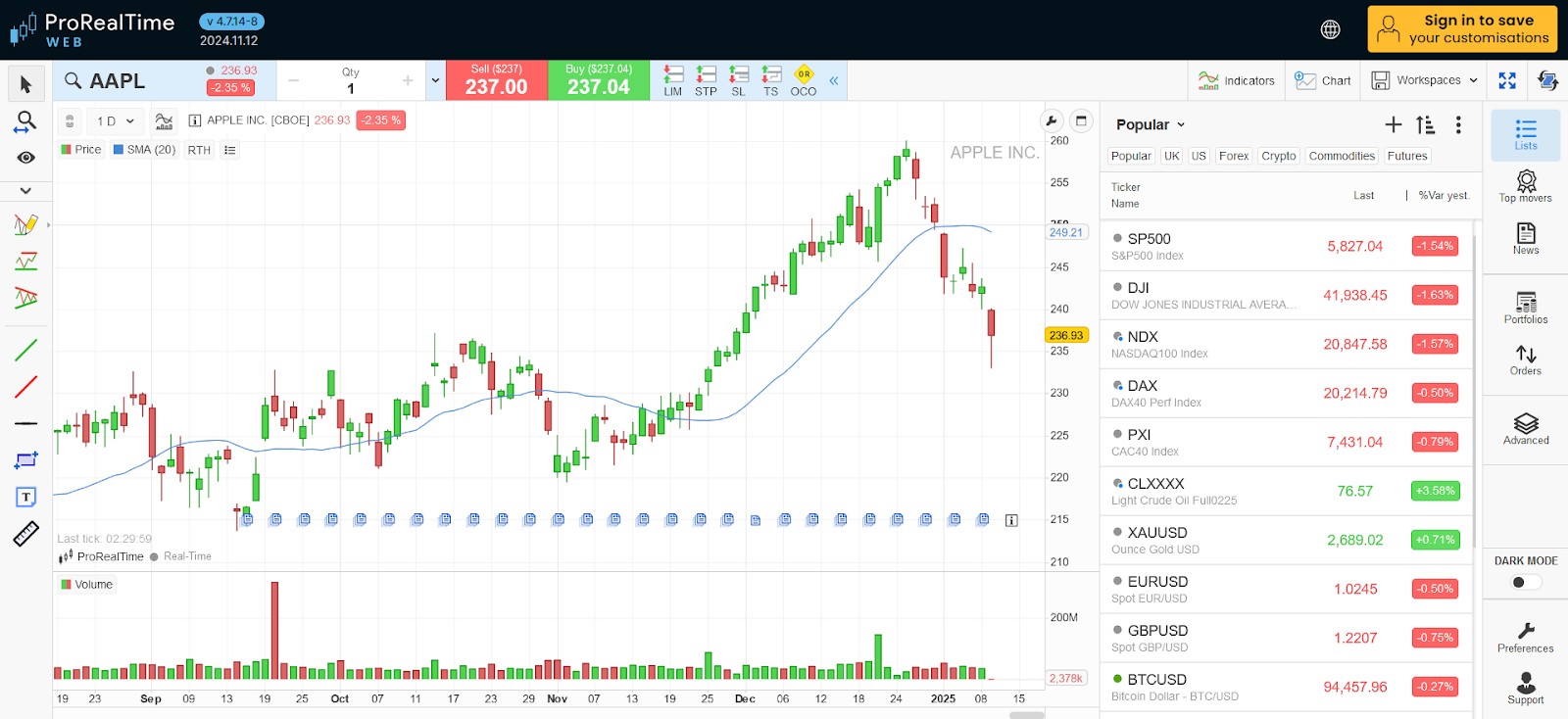Click the sync workspace icon at top right
Screen dimensions: 1568x719
(x=1548, y=80)
